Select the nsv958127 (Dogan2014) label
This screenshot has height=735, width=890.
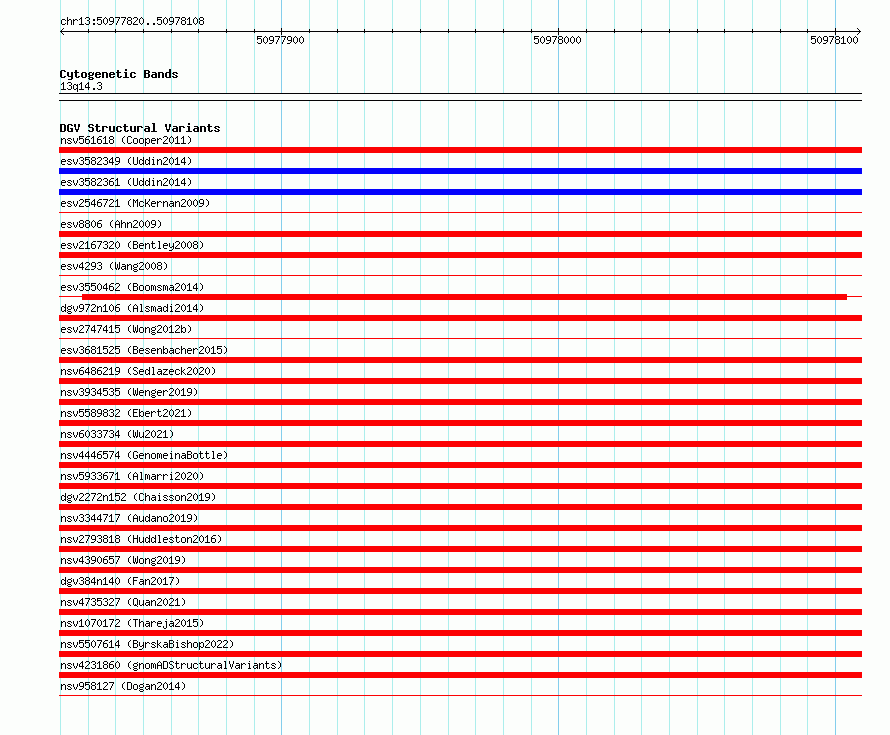tap(123, 686)
